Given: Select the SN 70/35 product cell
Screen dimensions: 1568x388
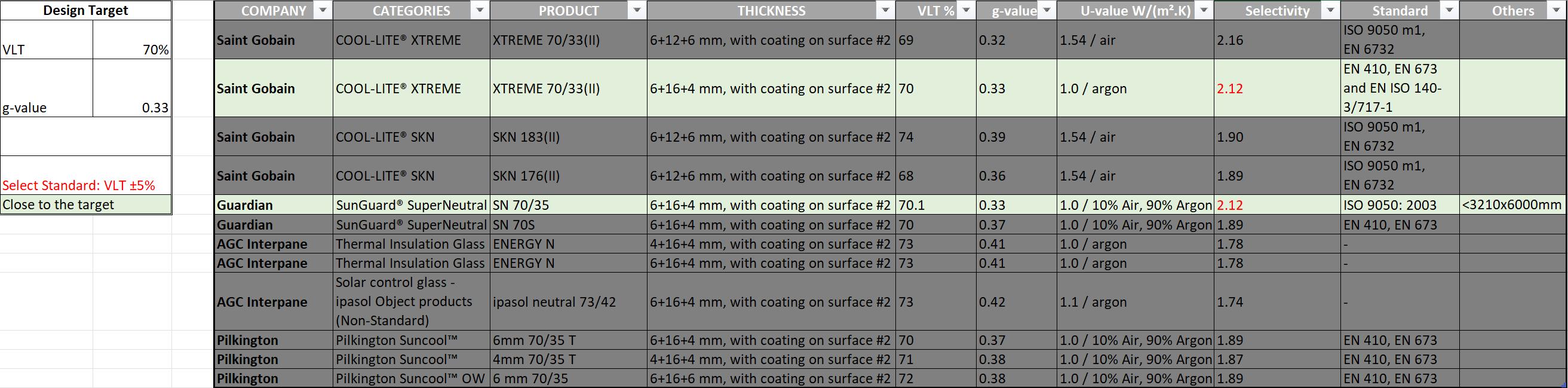Looking at the screenshot, I should click(569, 204).
